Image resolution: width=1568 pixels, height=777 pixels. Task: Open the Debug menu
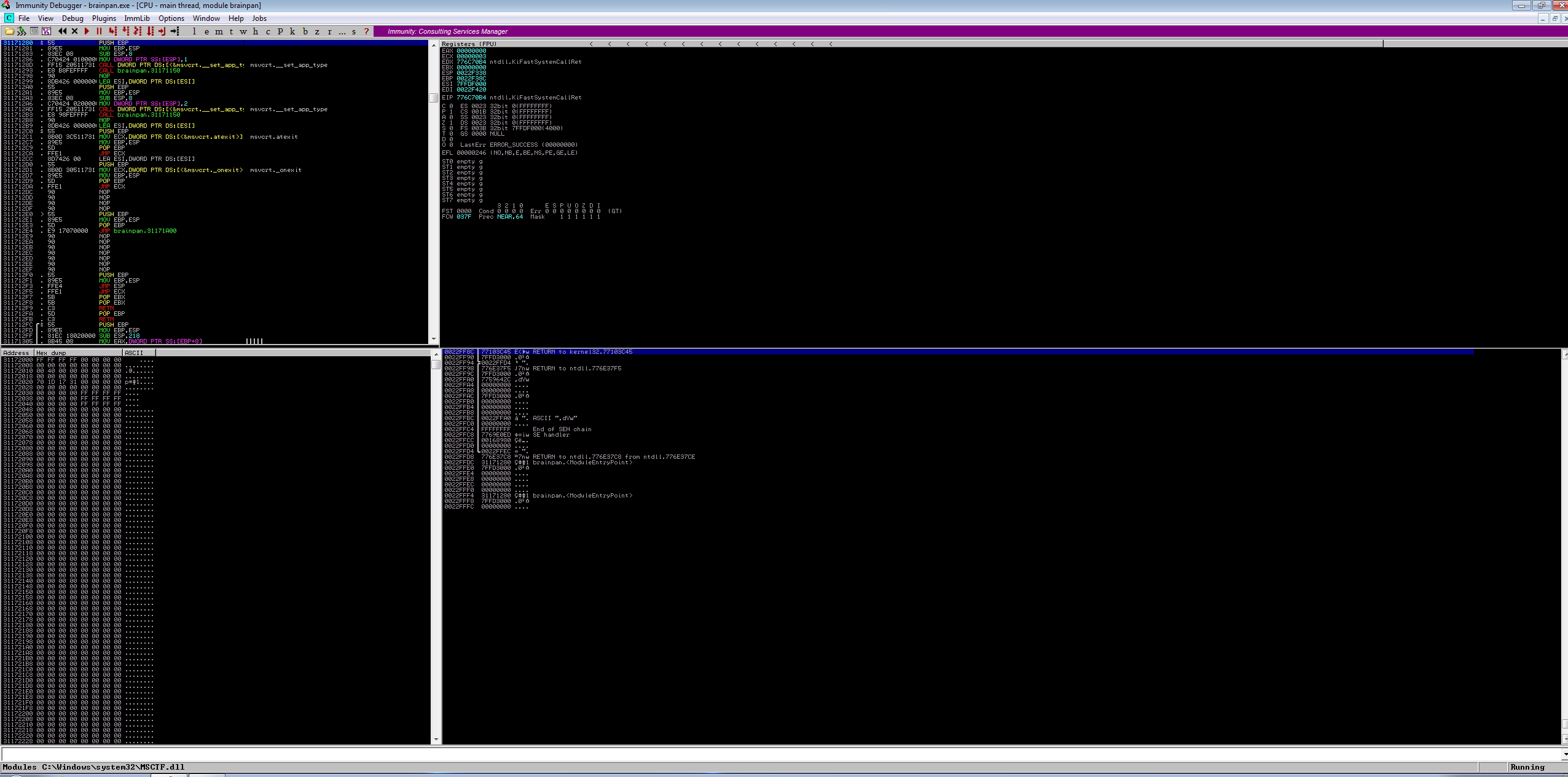(x=73, y=18)
